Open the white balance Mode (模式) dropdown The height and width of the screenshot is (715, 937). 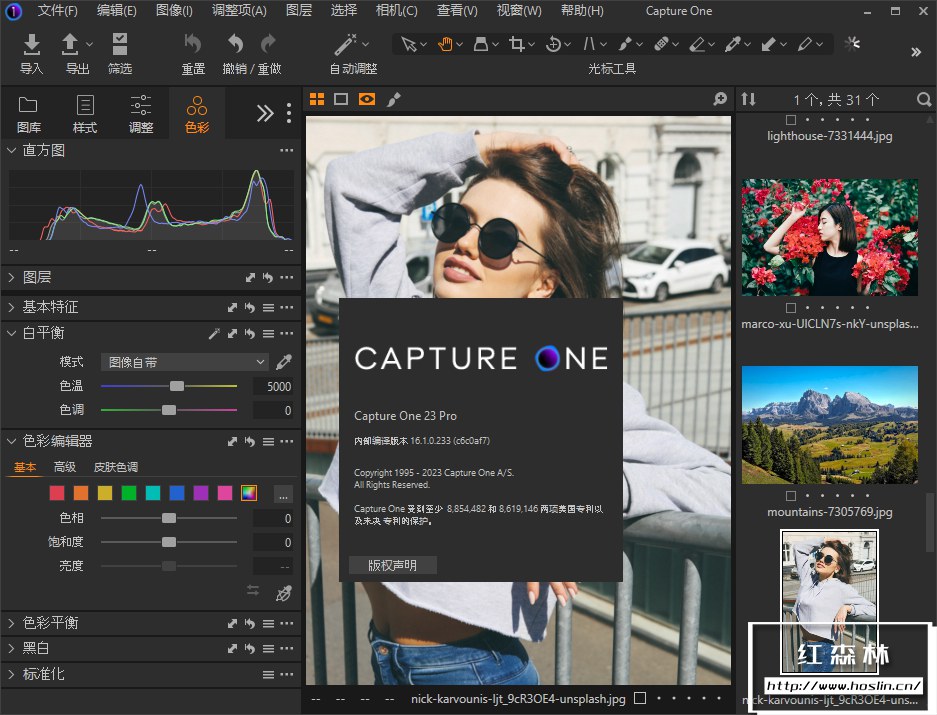185,362
